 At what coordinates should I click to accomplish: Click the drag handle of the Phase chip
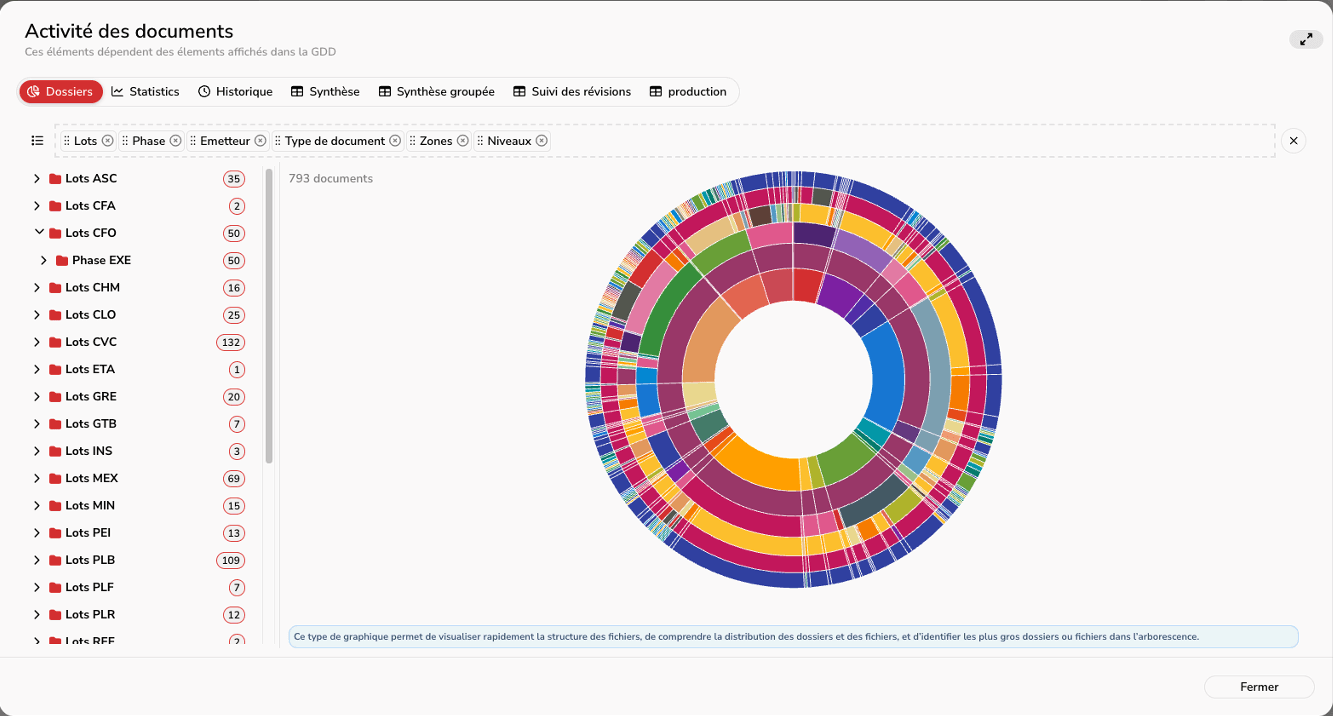(126, 141)
